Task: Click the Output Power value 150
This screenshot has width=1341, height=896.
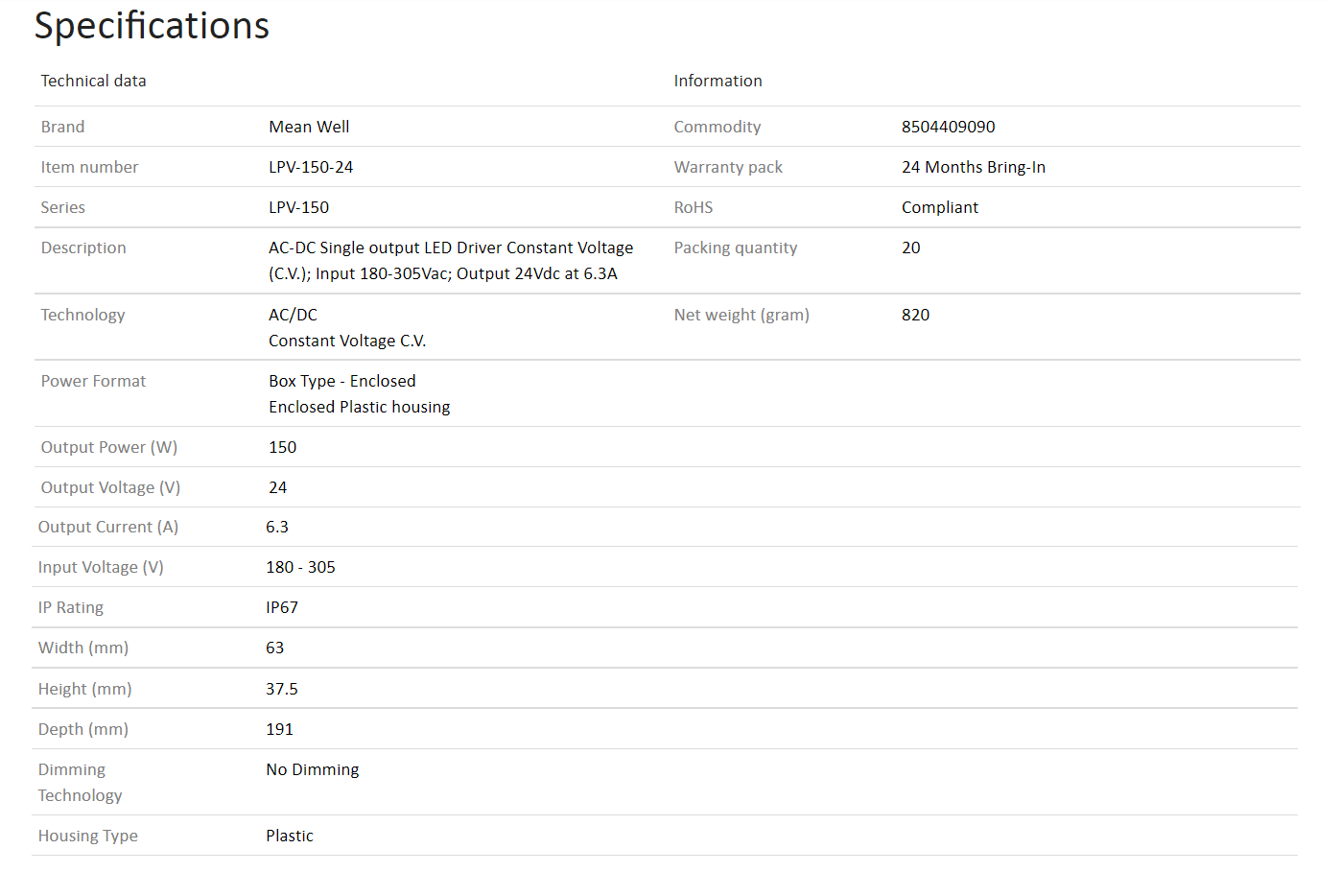Action: pos(282,447)
